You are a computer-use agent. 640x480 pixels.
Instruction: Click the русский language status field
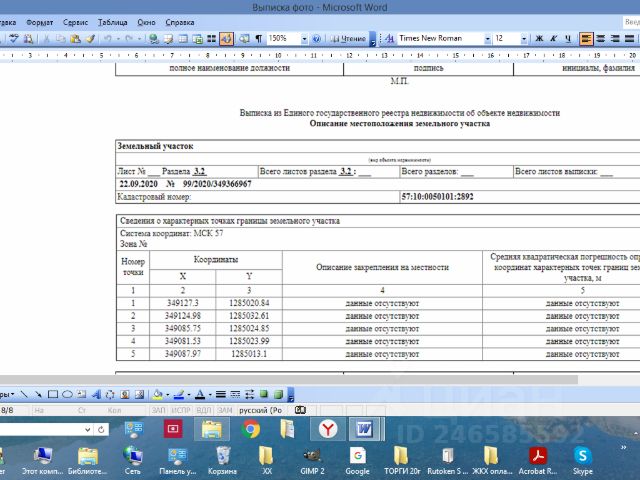pos(261,410)
